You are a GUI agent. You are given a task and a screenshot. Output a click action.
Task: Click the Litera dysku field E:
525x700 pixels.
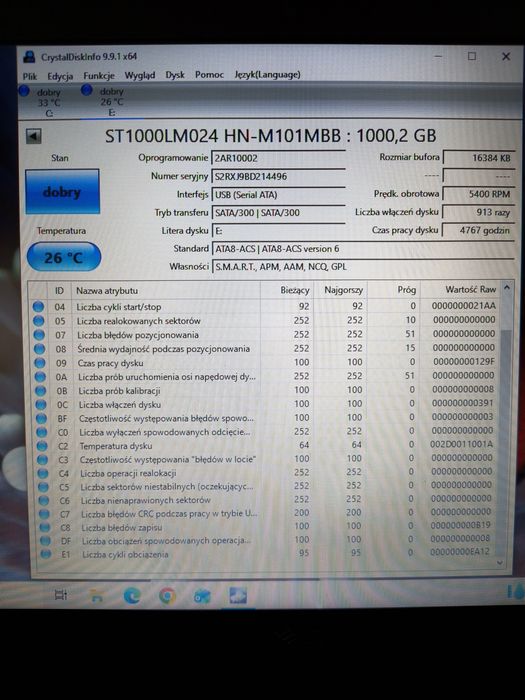tap(278, 230)
